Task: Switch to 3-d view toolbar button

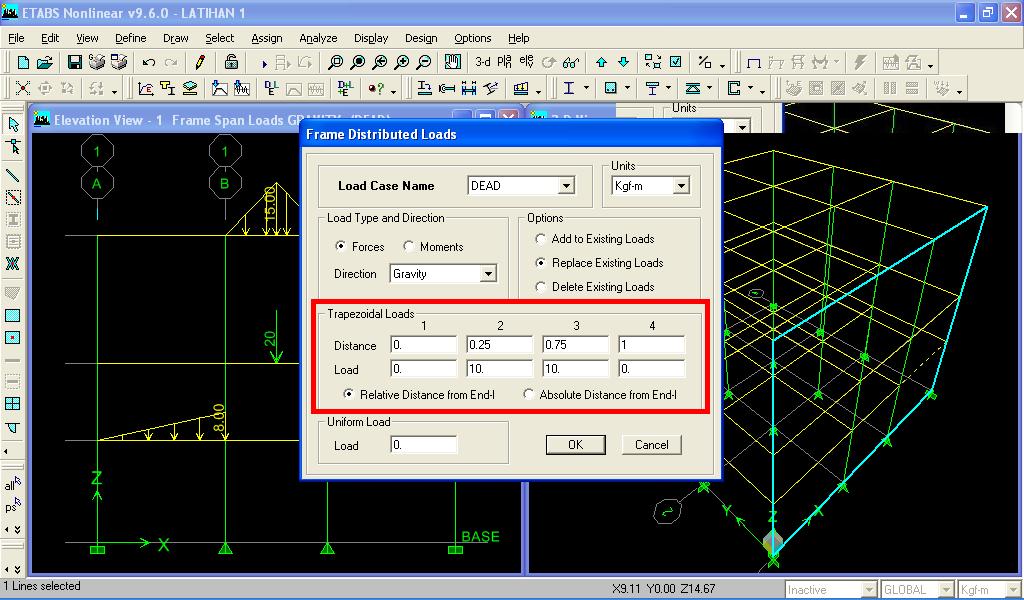Action: 483,62
